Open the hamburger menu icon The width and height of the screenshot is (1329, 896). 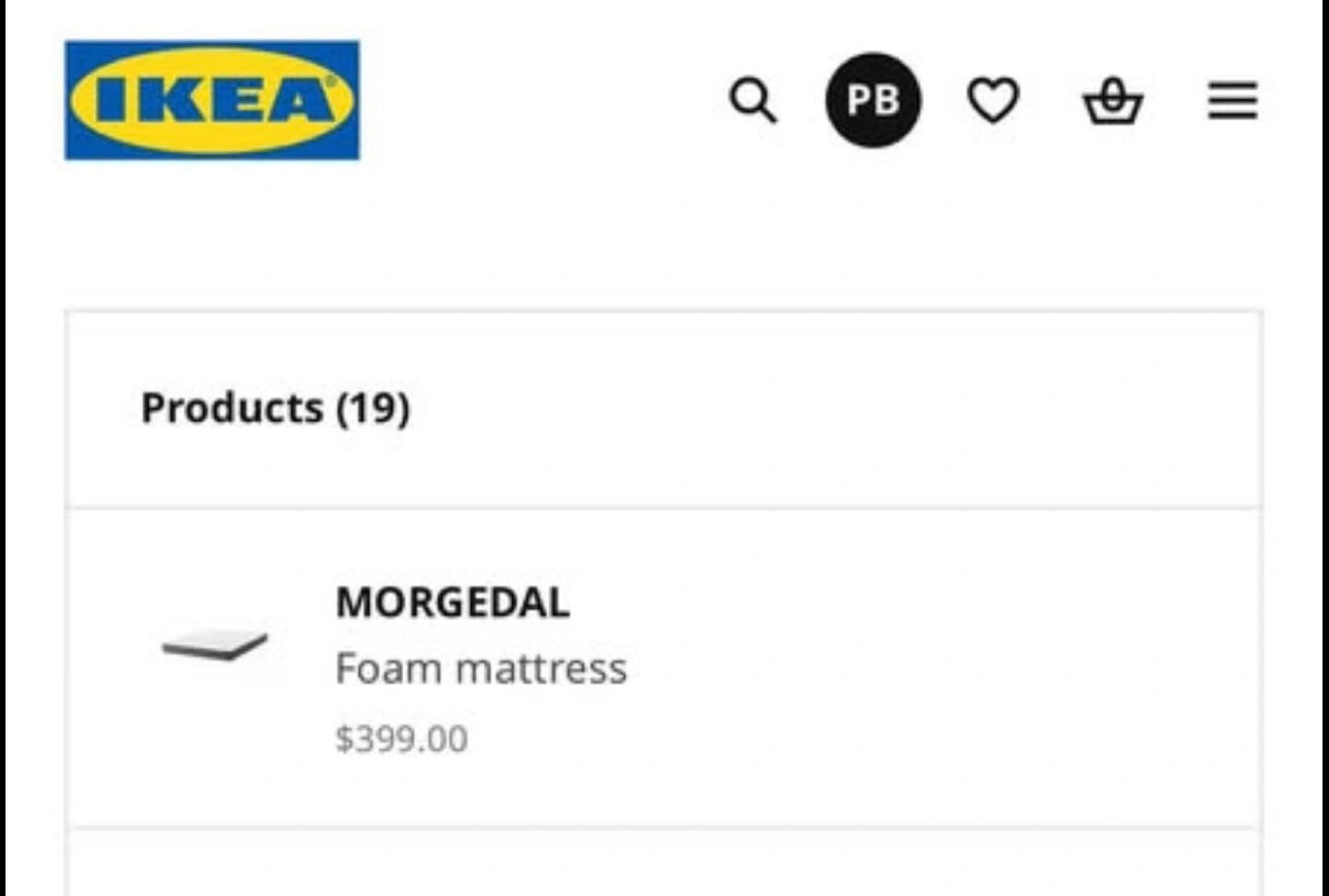click(1233, 100)
